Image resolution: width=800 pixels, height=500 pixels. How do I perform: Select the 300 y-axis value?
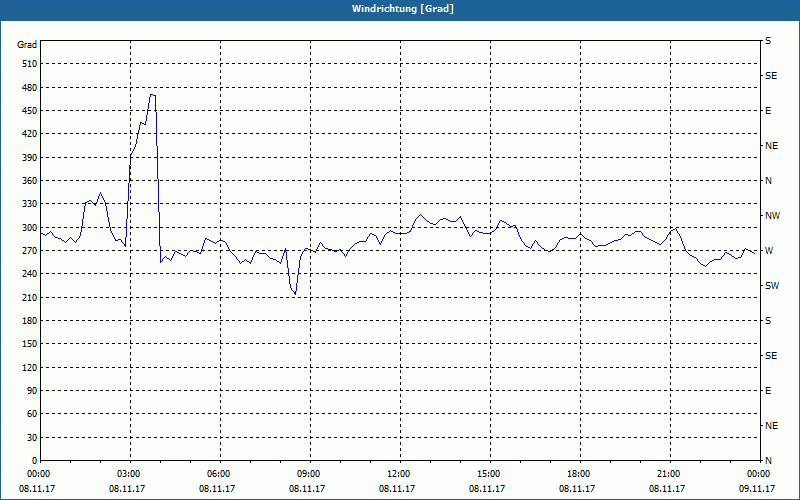click(x=30, y=228)
